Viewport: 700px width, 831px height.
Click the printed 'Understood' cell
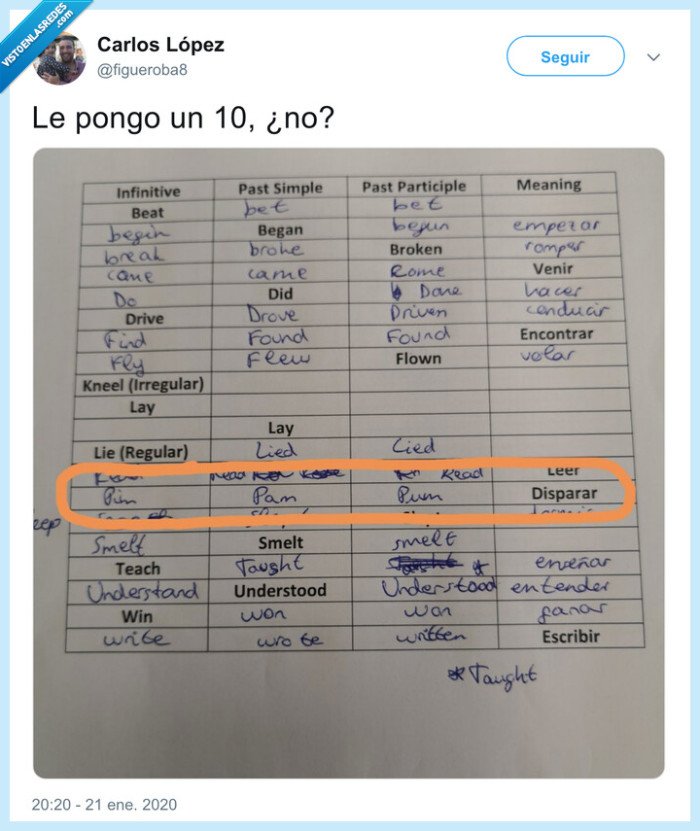(x=280, y=589)
